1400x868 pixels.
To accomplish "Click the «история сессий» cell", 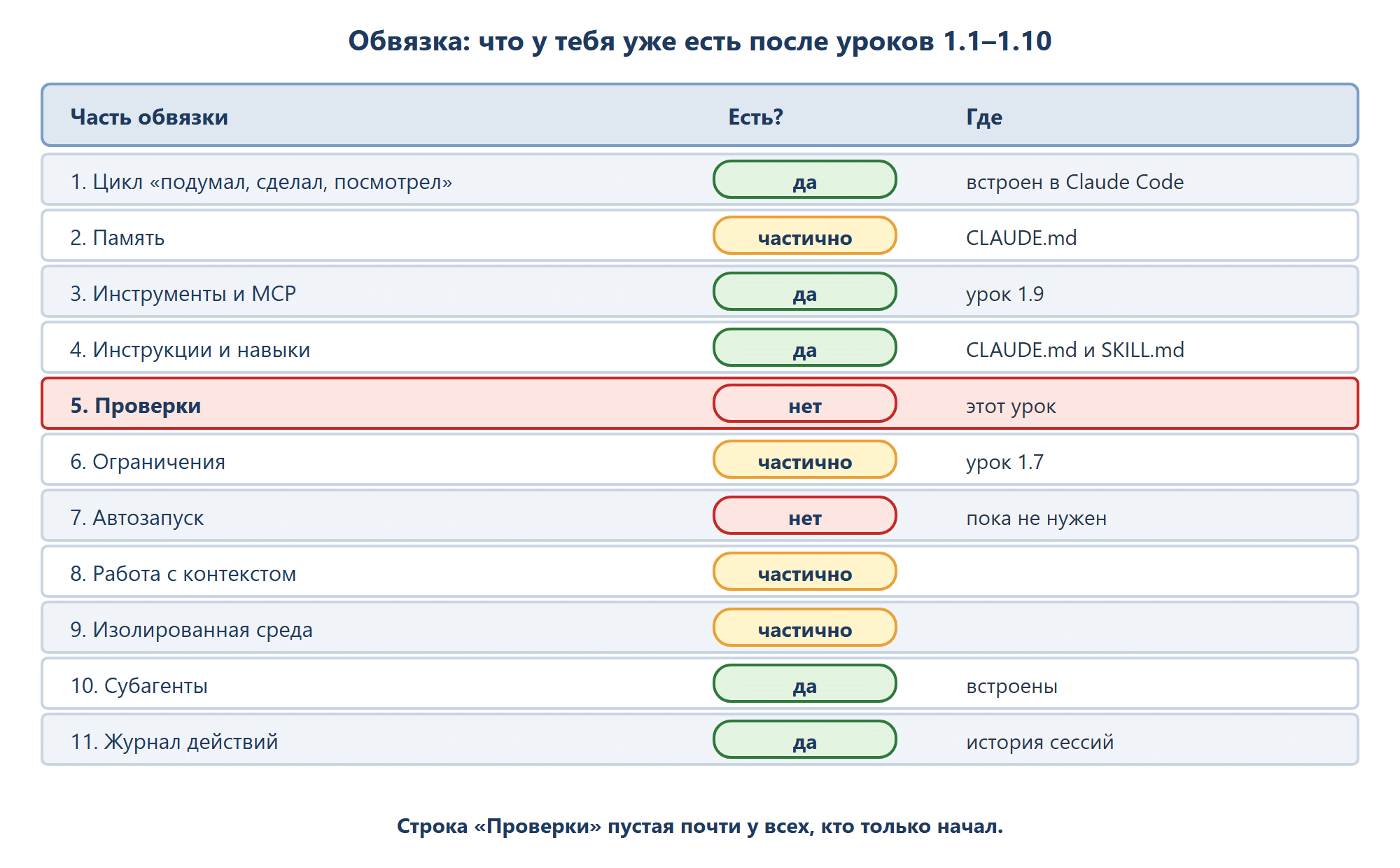I will pos(1039,742).
